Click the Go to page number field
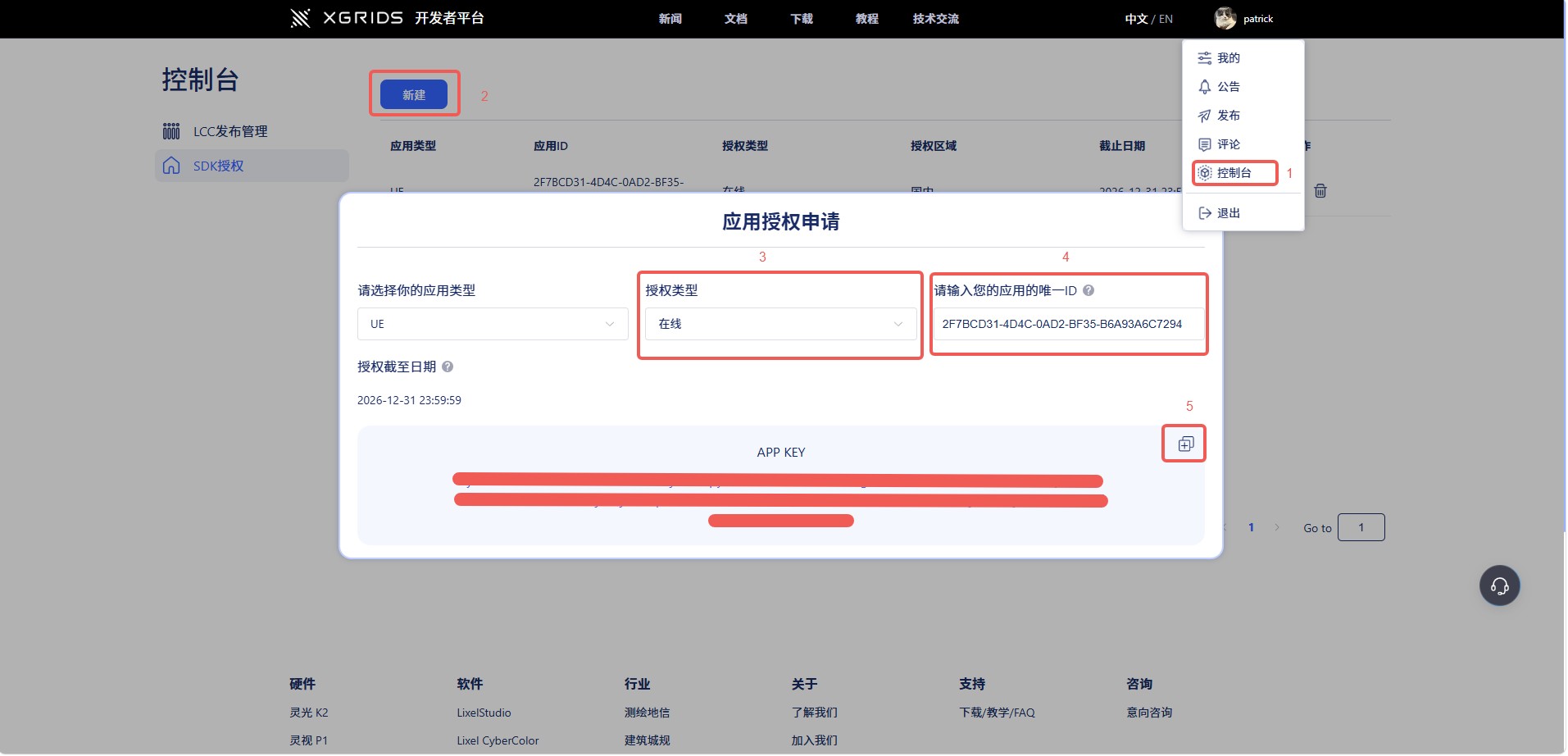 pos(1361,527)
